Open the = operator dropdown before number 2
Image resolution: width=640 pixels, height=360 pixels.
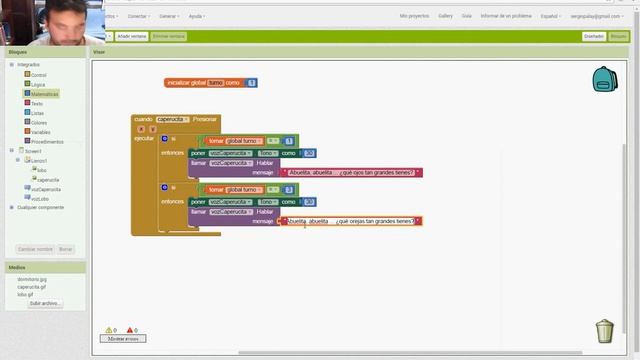click(273, 190)
